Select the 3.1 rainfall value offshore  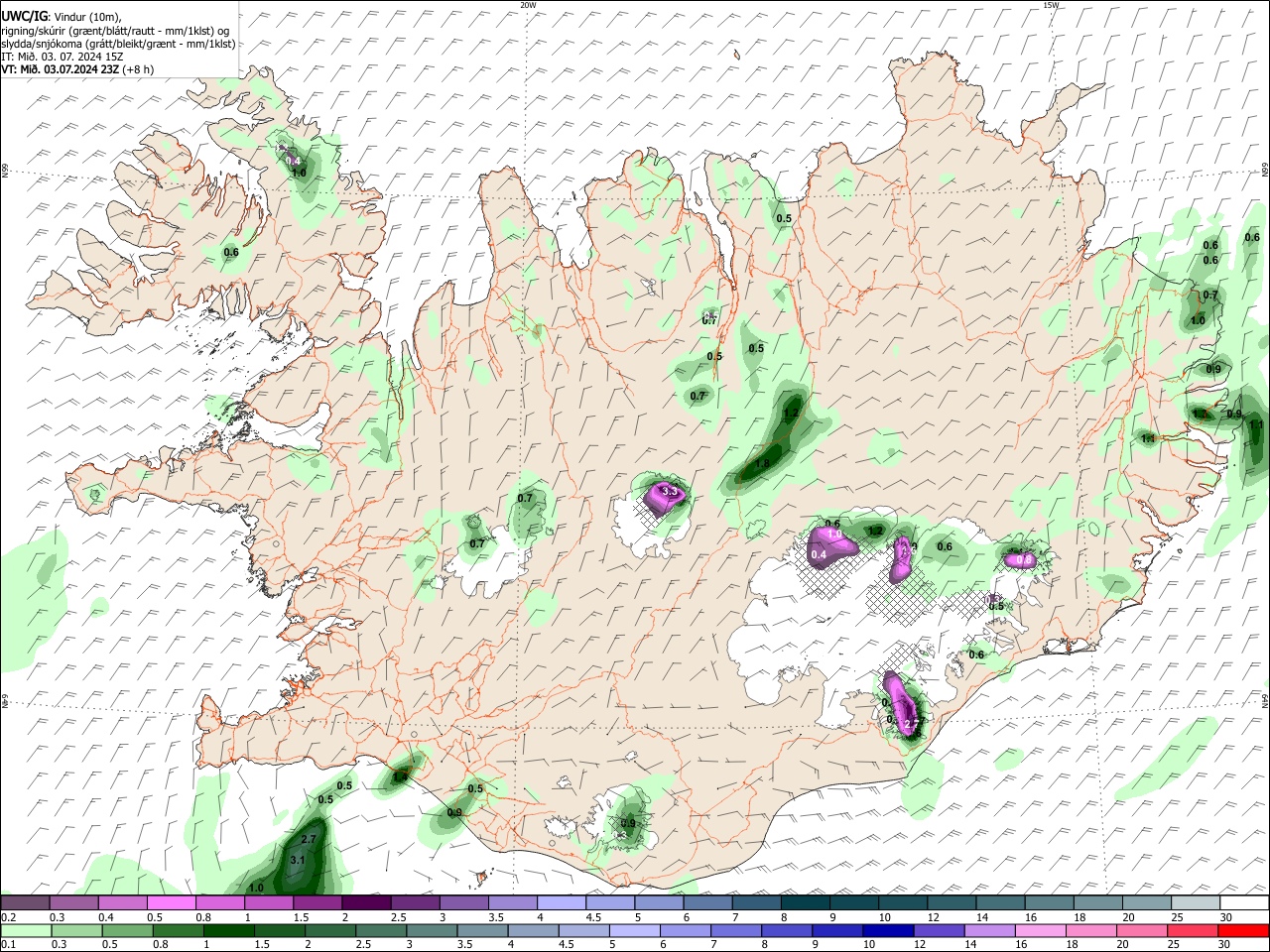[x=297, y=860]
